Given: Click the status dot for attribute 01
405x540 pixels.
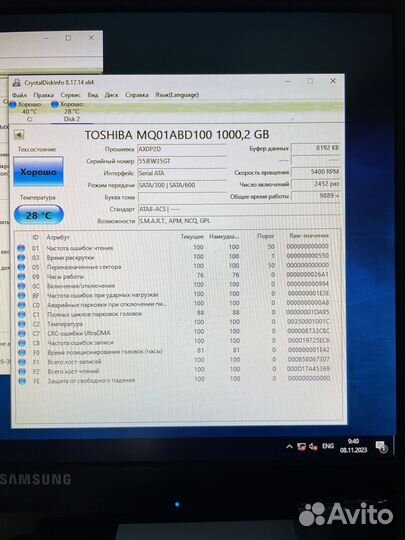Looking at the screenshot, I should click(21, 248).
